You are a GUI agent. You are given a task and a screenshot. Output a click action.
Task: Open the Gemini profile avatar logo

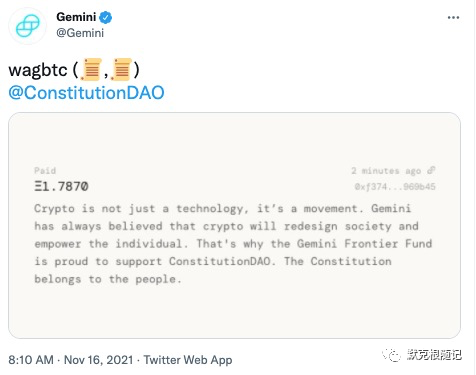[28, 26]
